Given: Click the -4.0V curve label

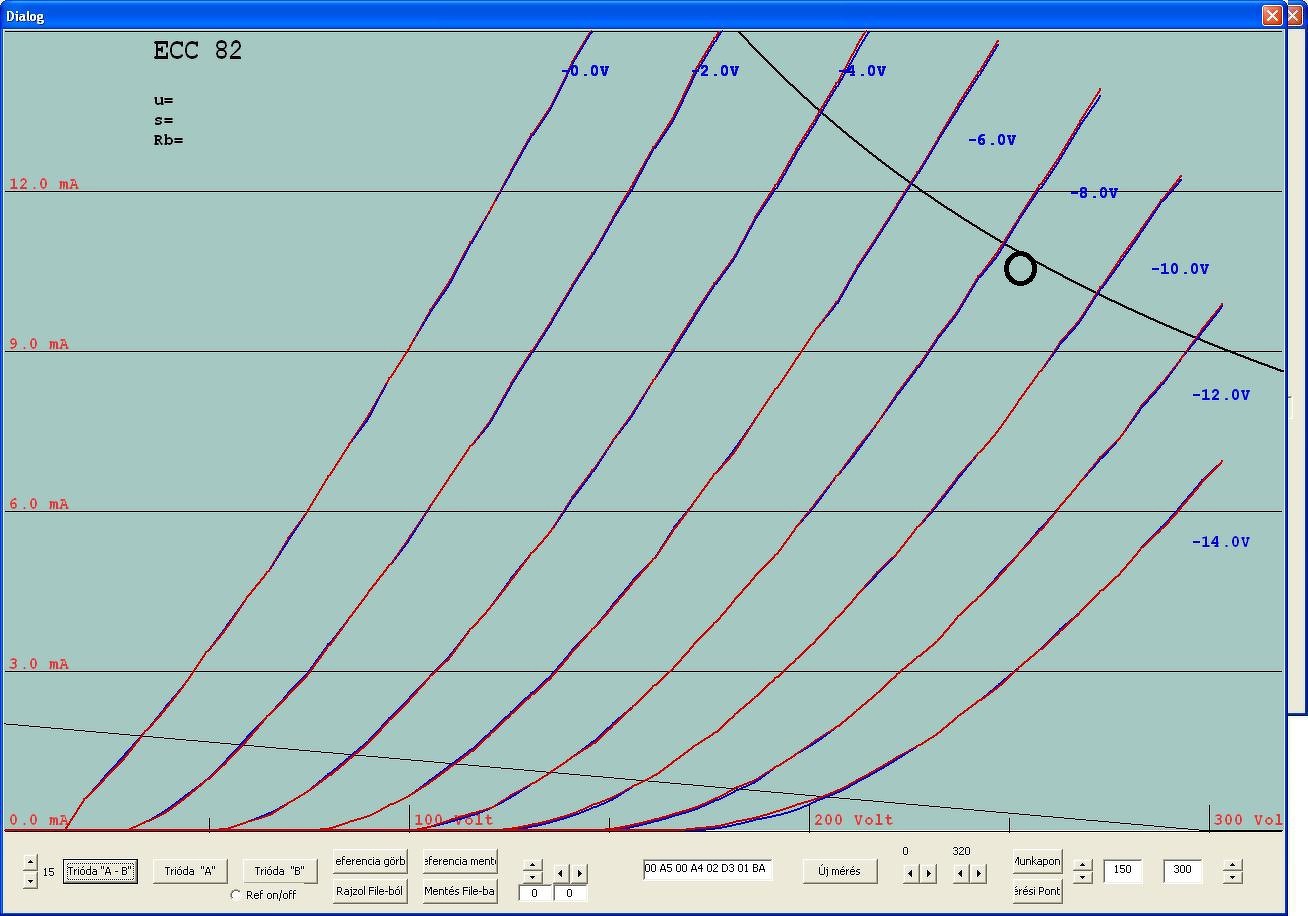Looking at the screenshot, I should coord(862,71).
